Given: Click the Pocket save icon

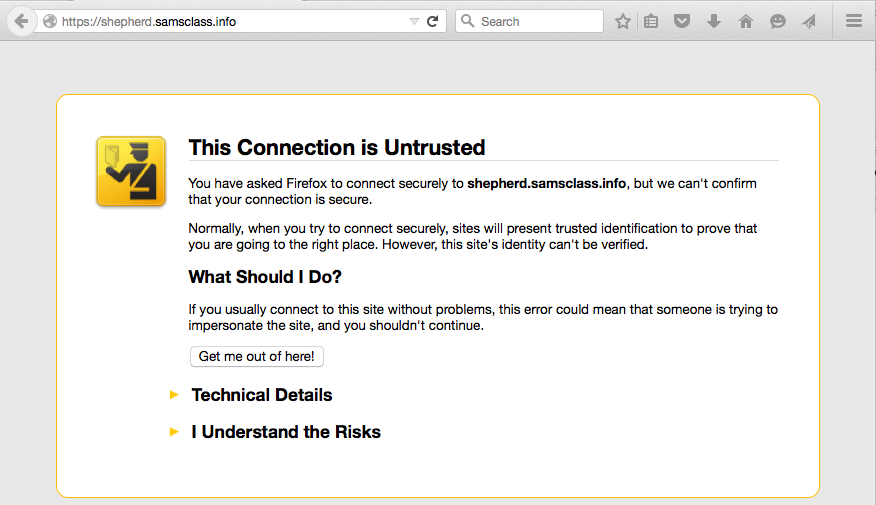Looking at the screenshot, I should [682, 21].
